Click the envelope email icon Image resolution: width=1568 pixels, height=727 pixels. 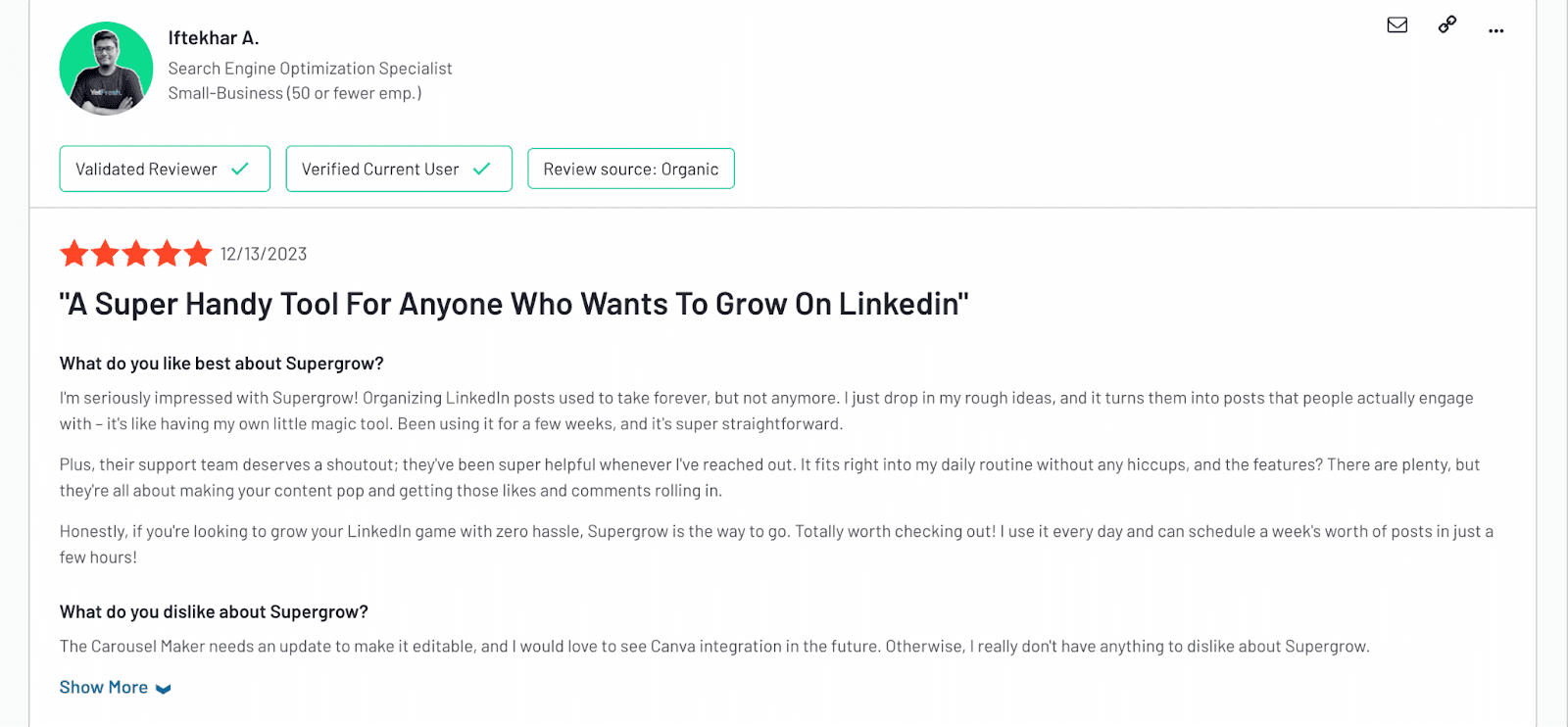coord(1397,25)
